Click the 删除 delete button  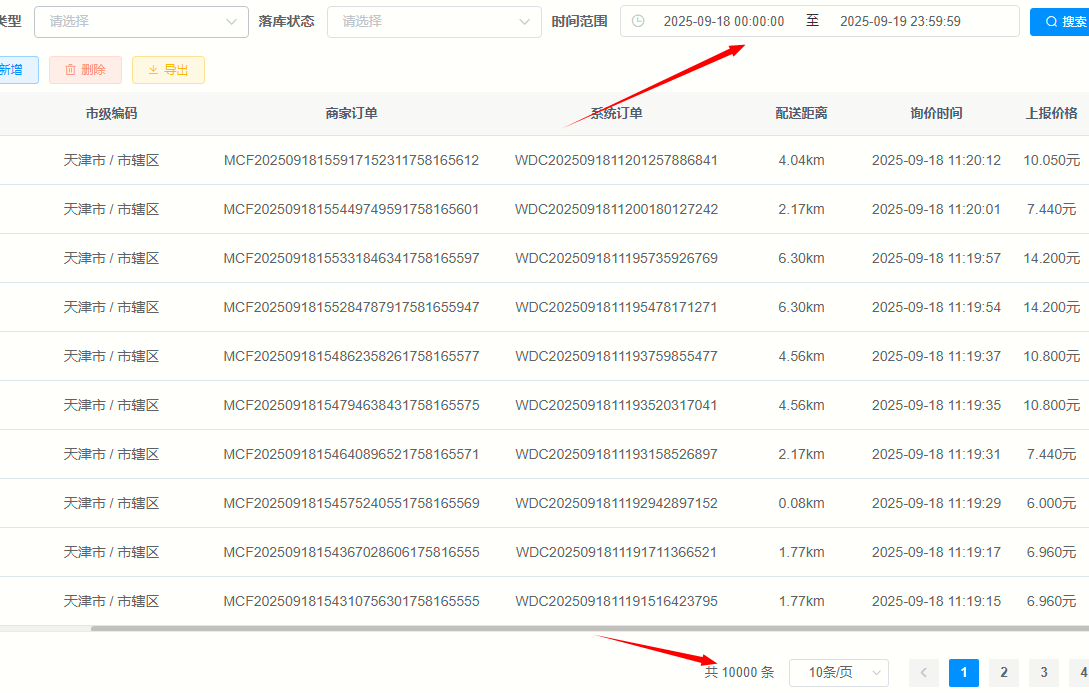click(x=85, y=70)
